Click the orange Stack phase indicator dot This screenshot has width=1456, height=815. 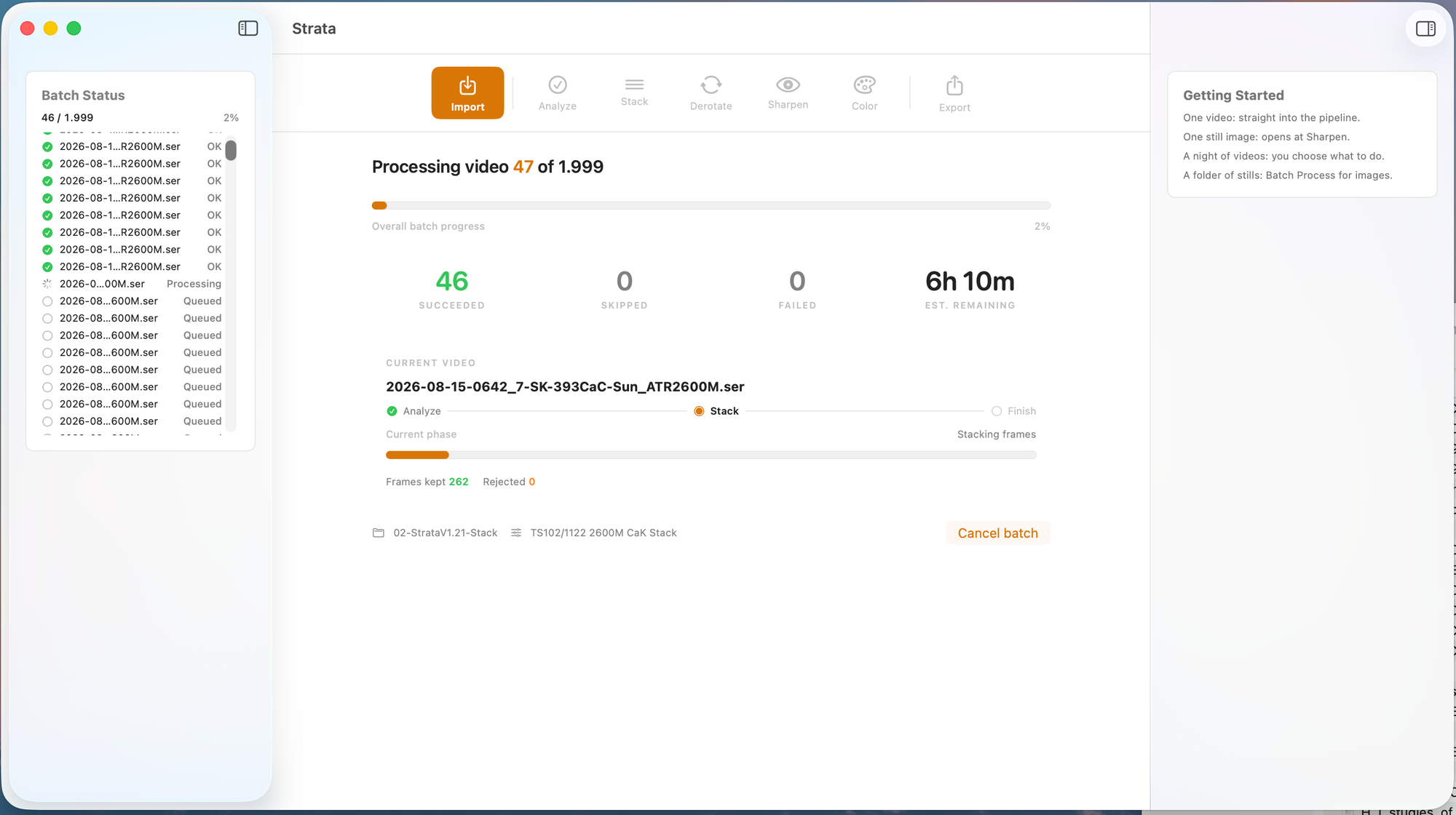click(x=699, y=411)
